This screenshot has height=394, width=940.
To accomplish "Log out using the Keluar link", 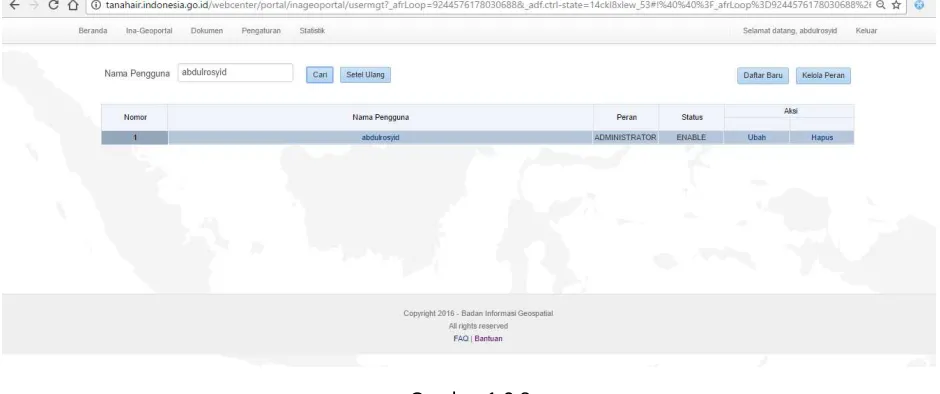I will pos(866,31).
